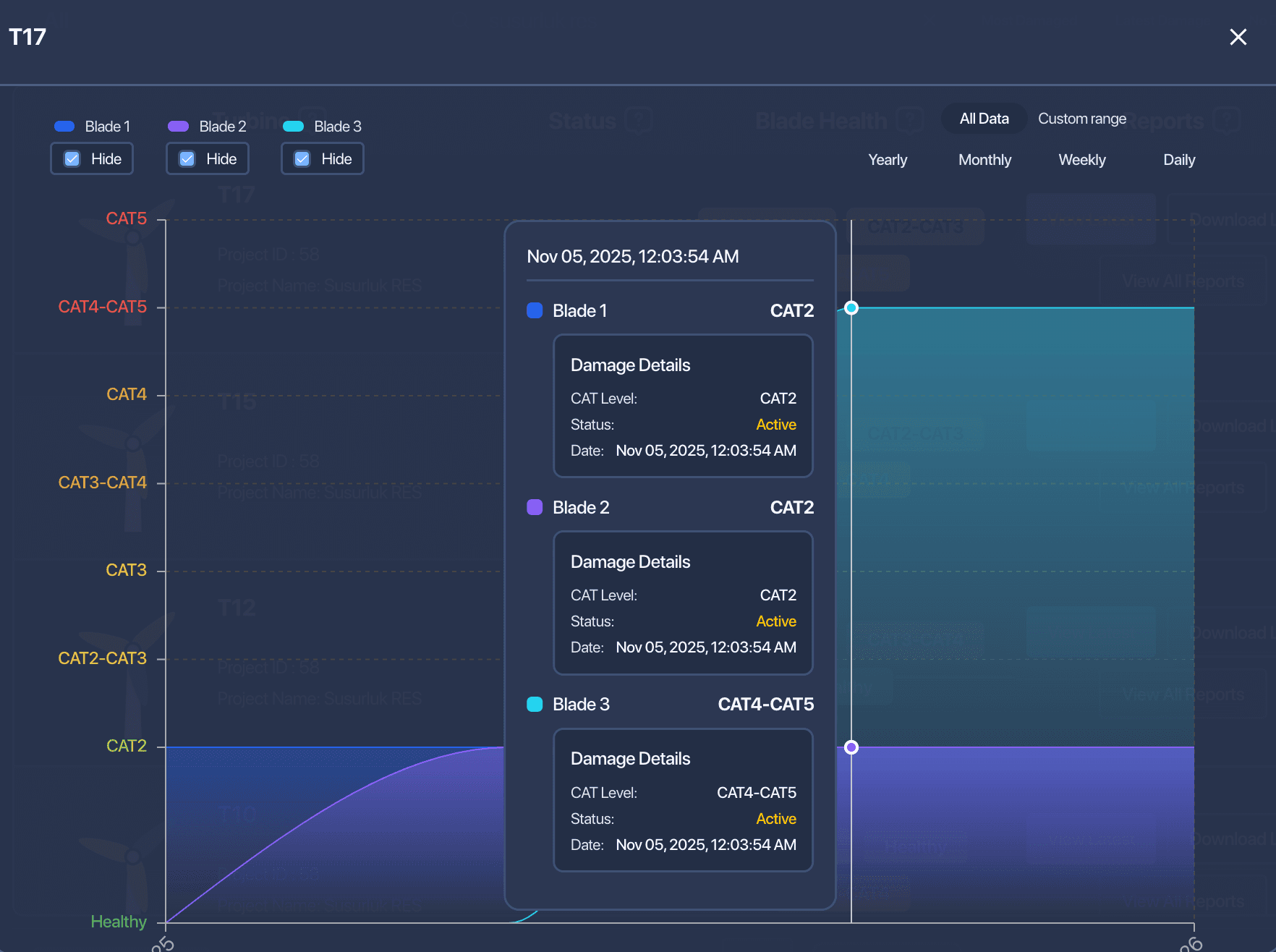
Task: Toggle the Blade 1 Hide checkbox
Action: point(72,159)
